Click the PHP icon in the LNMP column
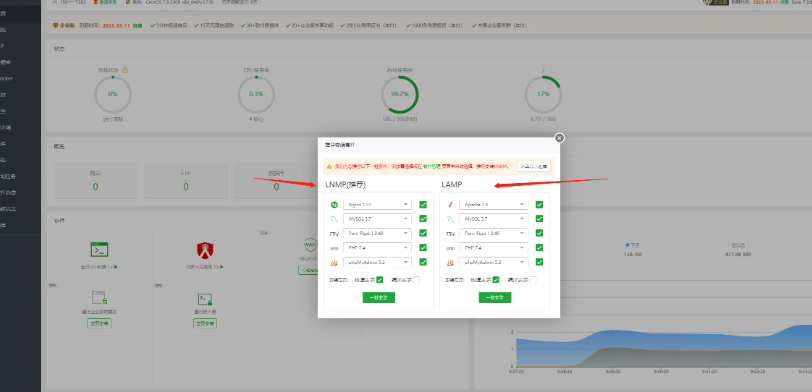The width and height of the screenshot is (812, 392). click(x=334, y=248)
